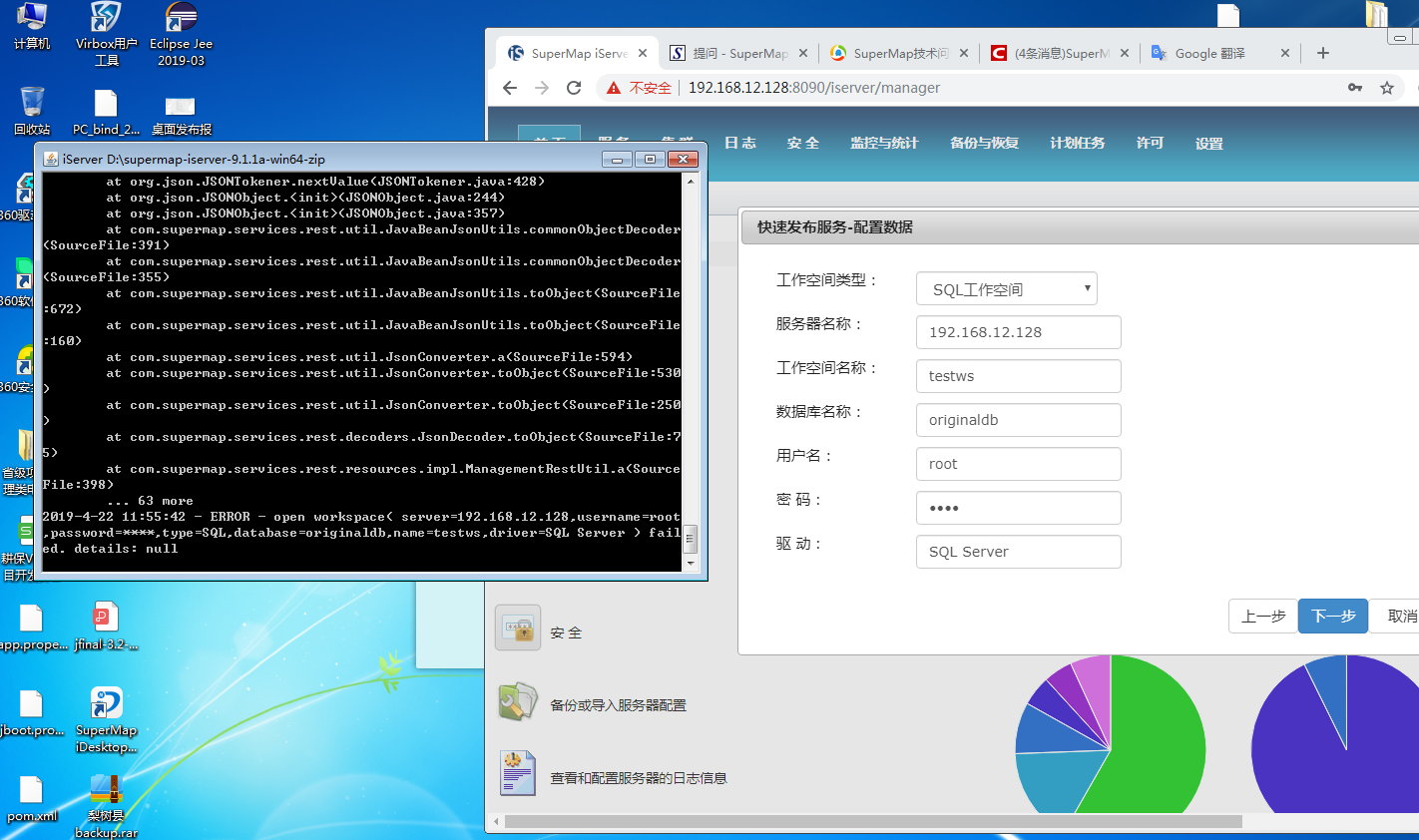
Task: Click the saved password key icon
Action: [x=1355, y=88]
